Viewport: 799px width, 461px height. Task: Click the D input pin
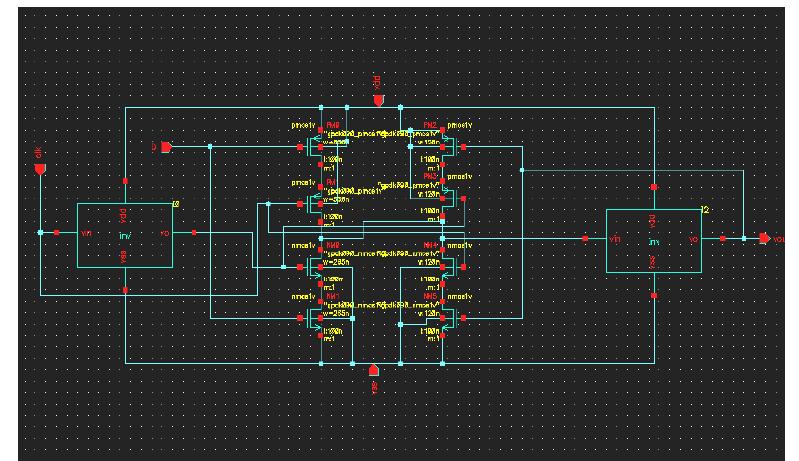(x=167, y=147)
